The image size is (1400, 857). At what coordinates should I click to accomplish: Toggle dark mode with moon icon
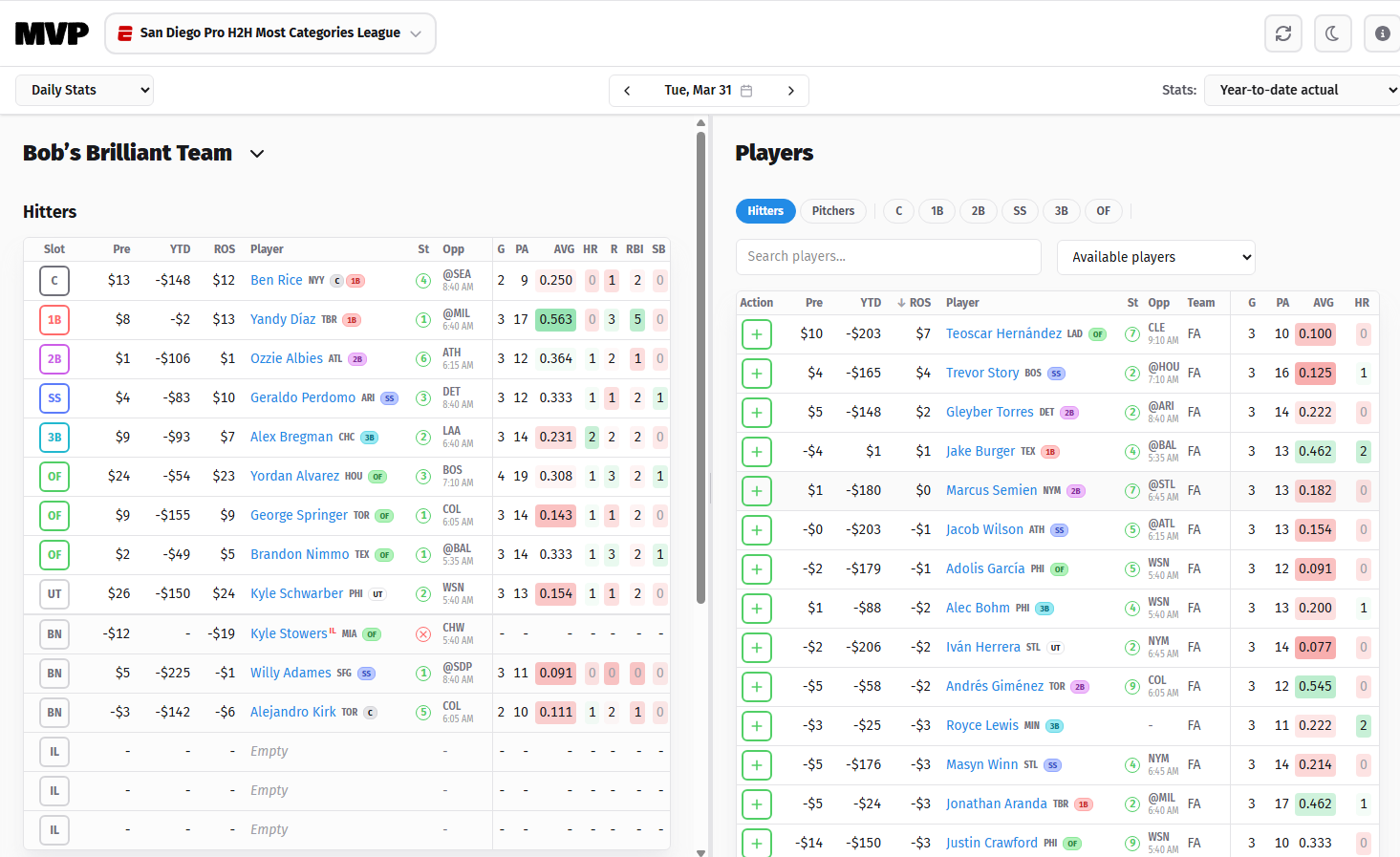pos(1332,33)
